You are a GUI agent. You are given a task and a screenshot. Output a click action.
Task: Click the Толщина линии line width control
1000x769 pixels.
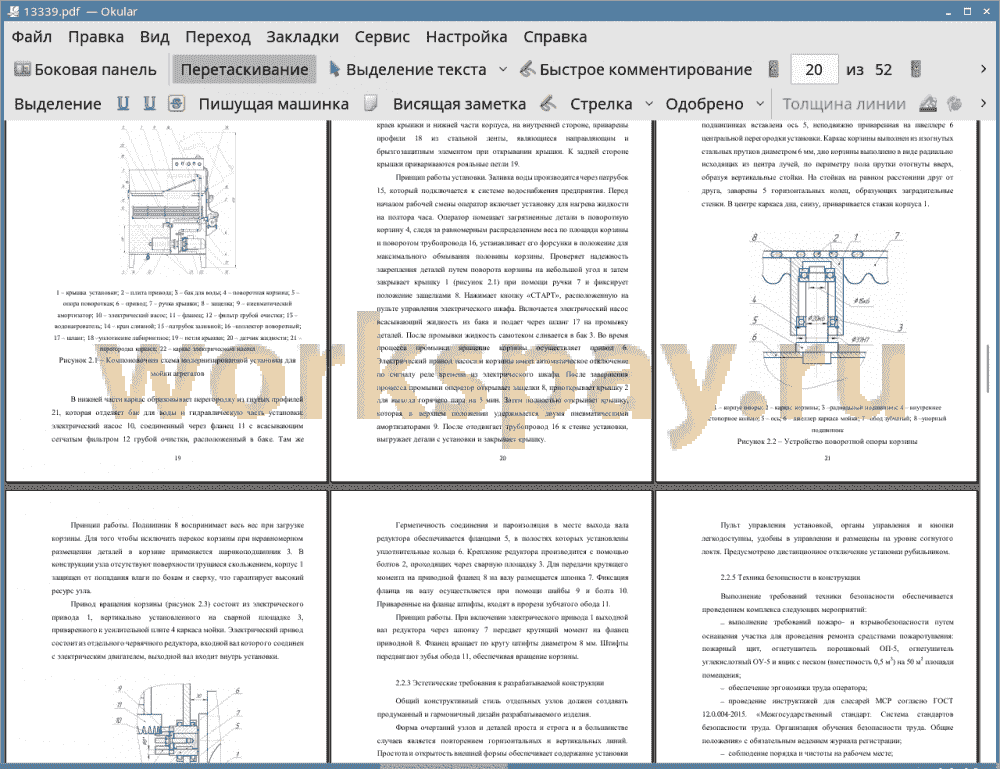tap(844, 104)
